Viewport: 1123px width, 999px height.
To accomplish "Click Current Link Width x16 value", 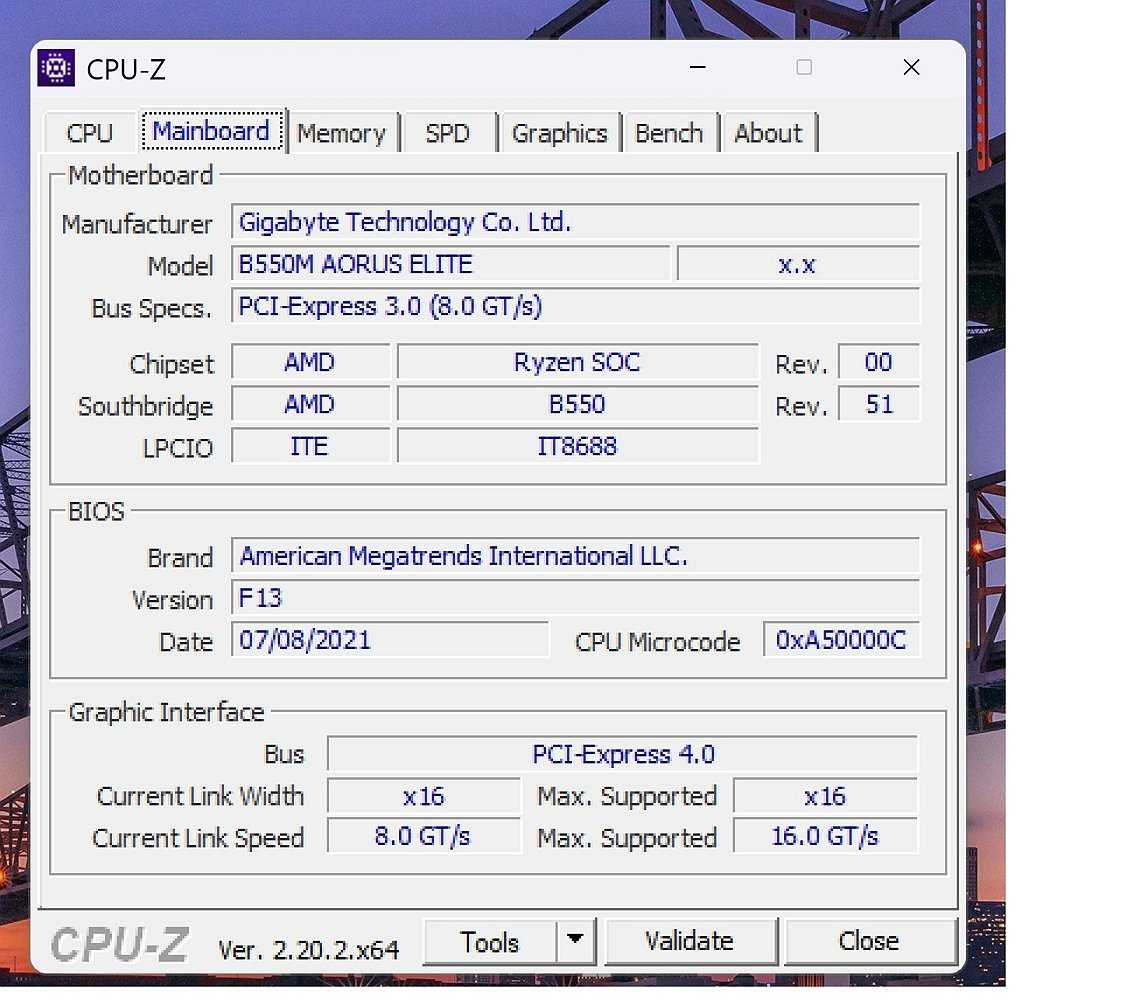I will coord(423,796).
